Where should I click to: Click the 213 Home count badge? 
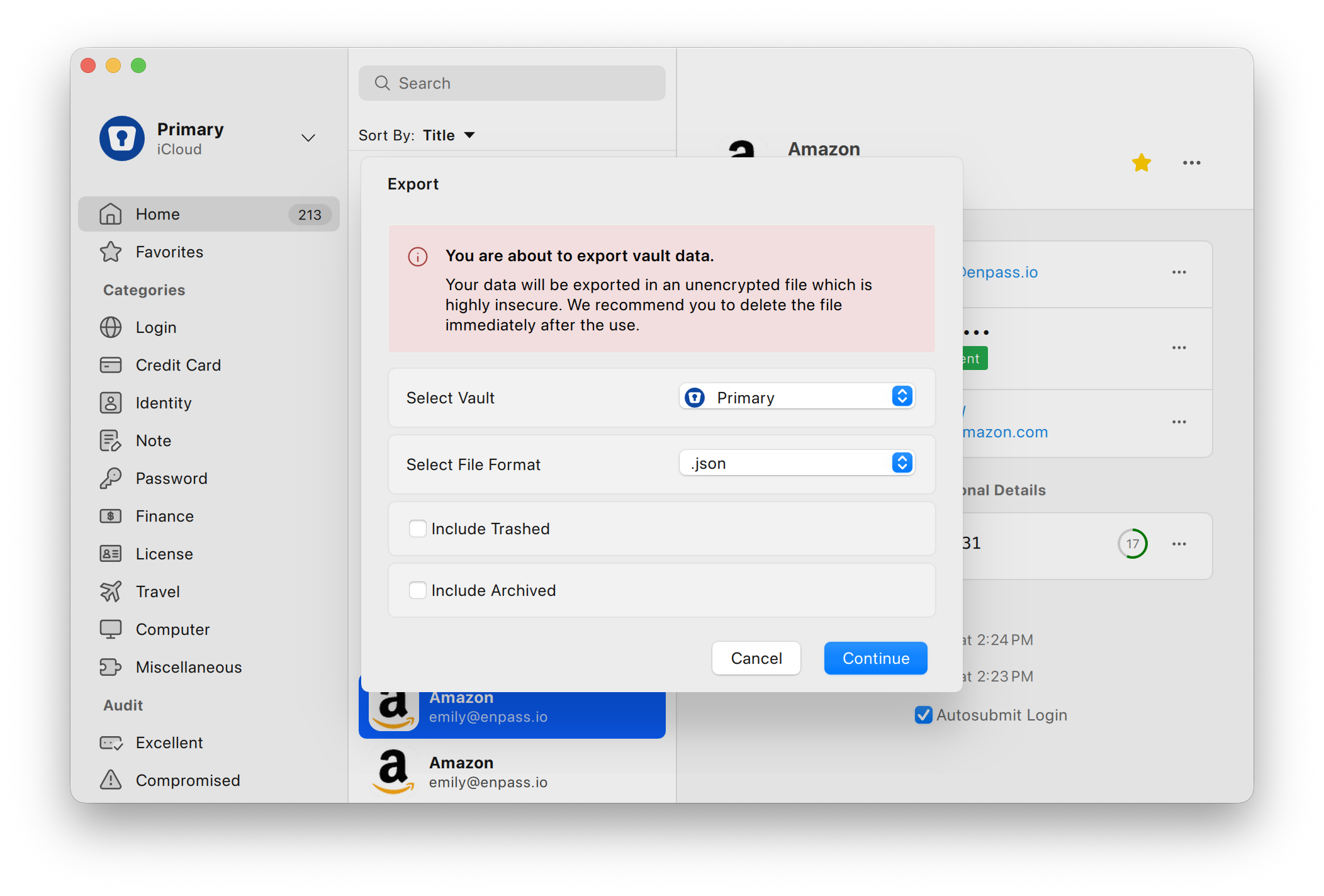click(310, 215)
